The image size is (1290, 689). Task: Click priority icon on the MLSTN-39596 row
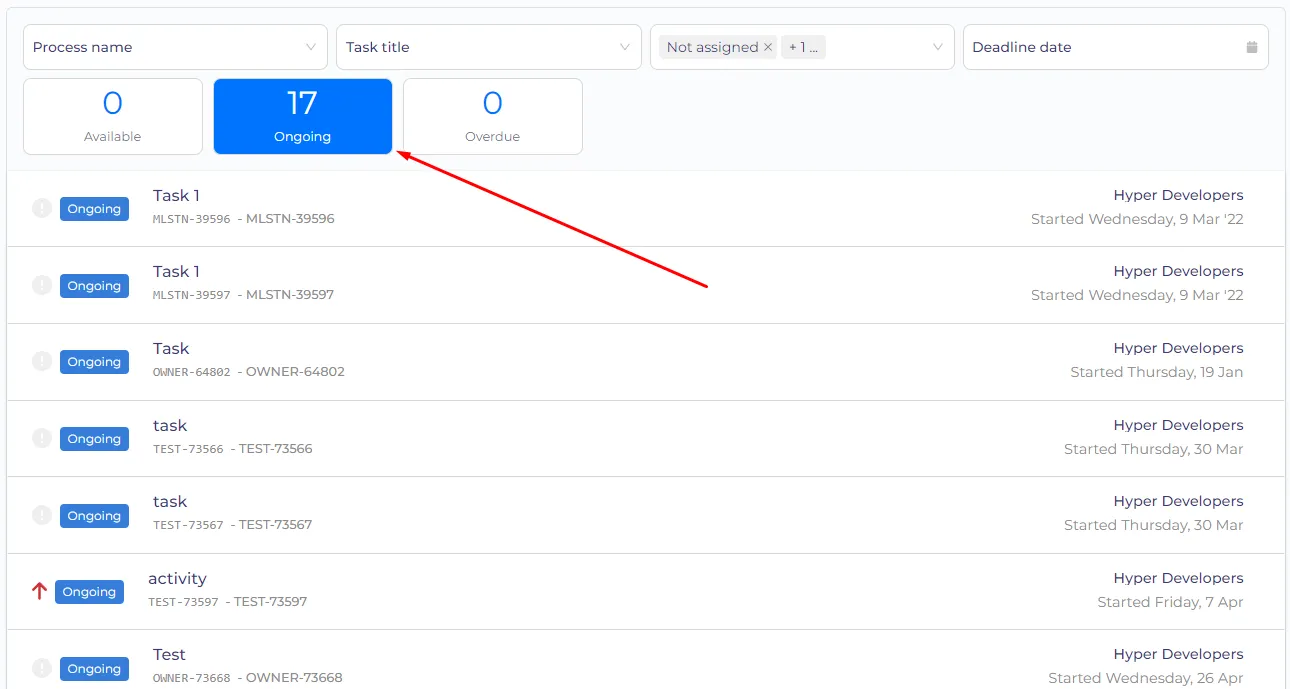coord(42,208)
